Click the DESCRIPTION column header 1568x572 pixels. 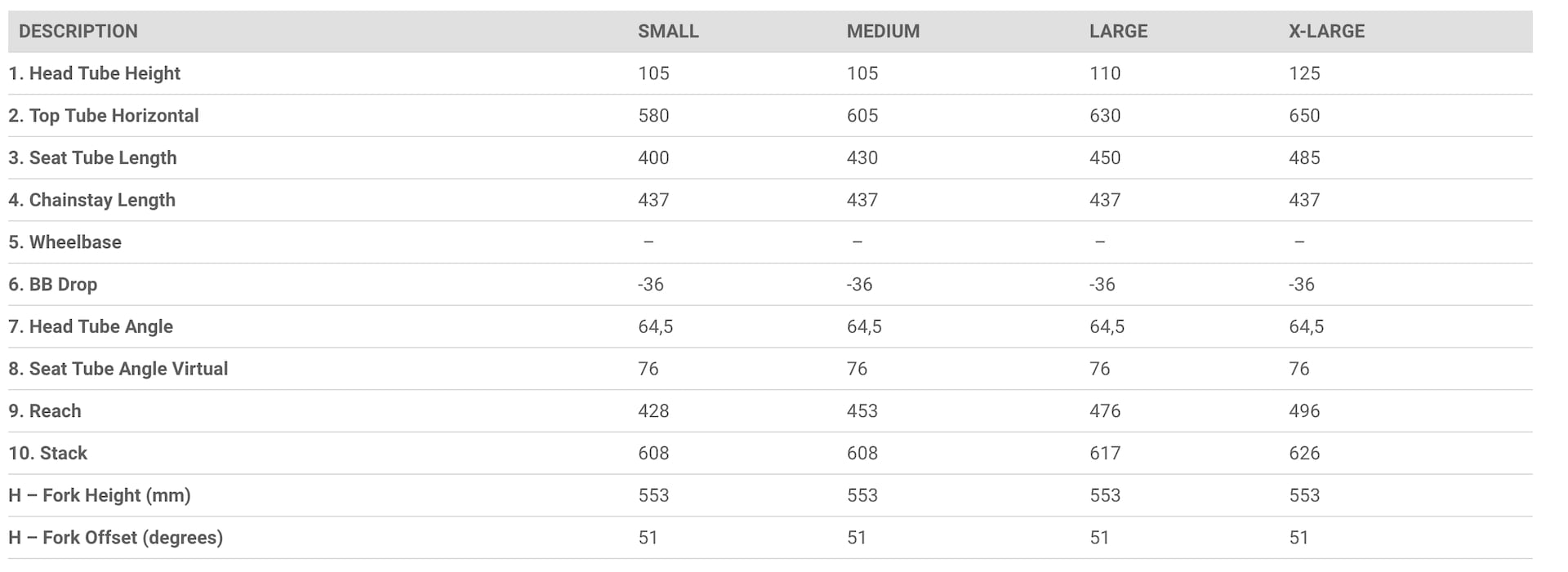[78, 31]
